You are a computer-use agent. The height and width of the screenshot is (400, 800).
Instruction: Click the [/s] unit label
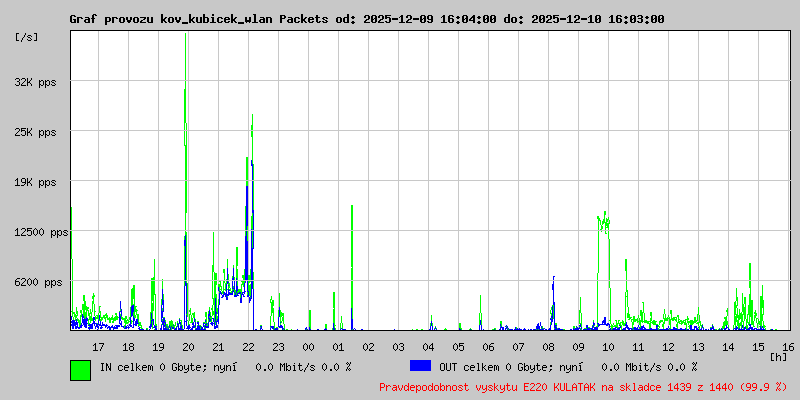pos(27,37)
